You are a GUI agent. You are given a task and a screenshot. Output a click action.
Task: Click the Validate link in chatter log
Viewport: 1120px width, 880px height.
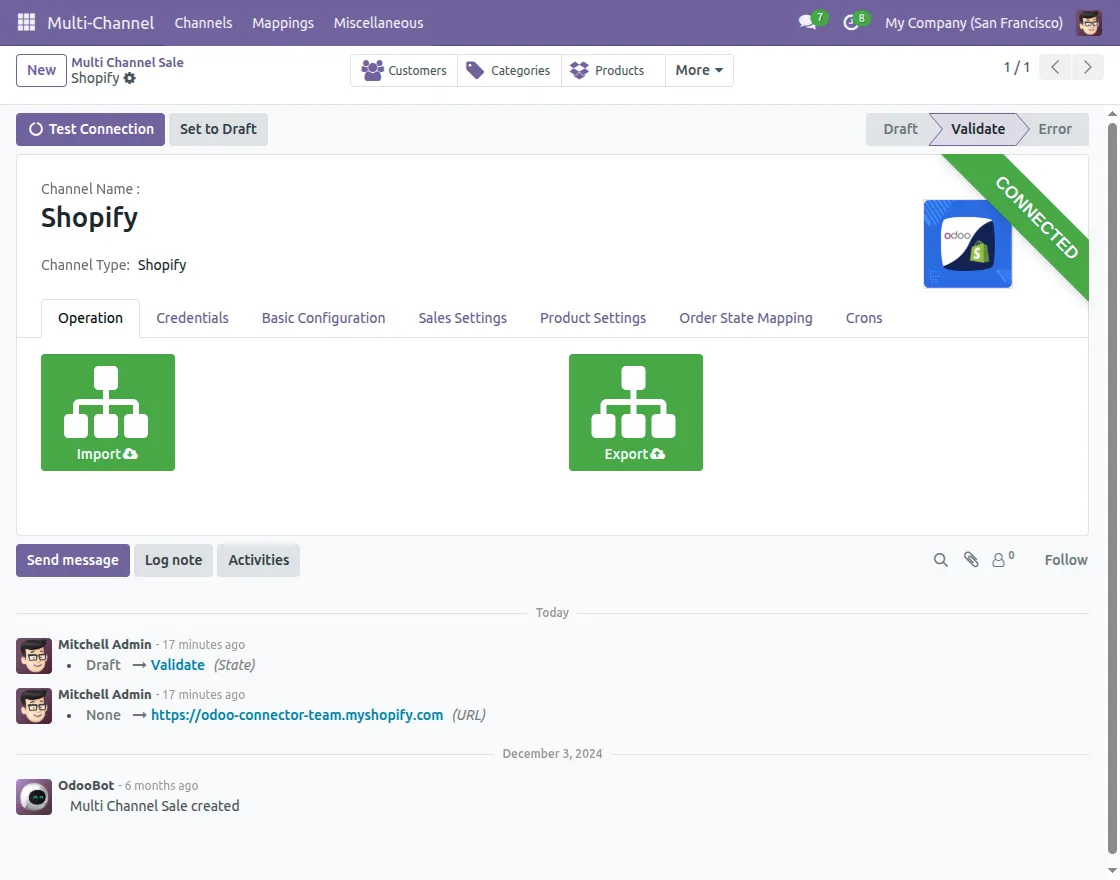click(178, 665)
